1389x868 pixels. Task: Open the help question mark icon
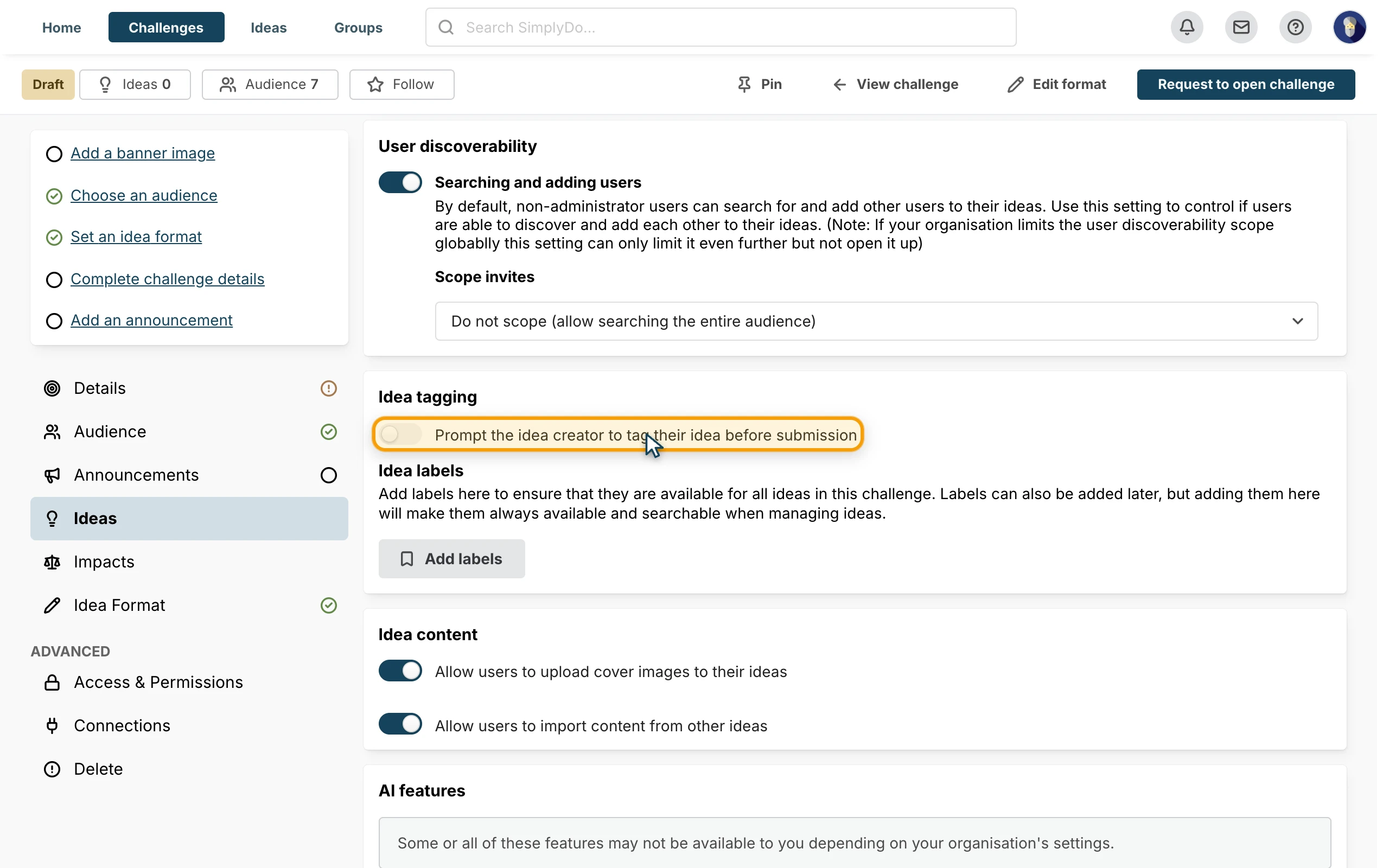pyautogui.click(x=1295, y=27)
